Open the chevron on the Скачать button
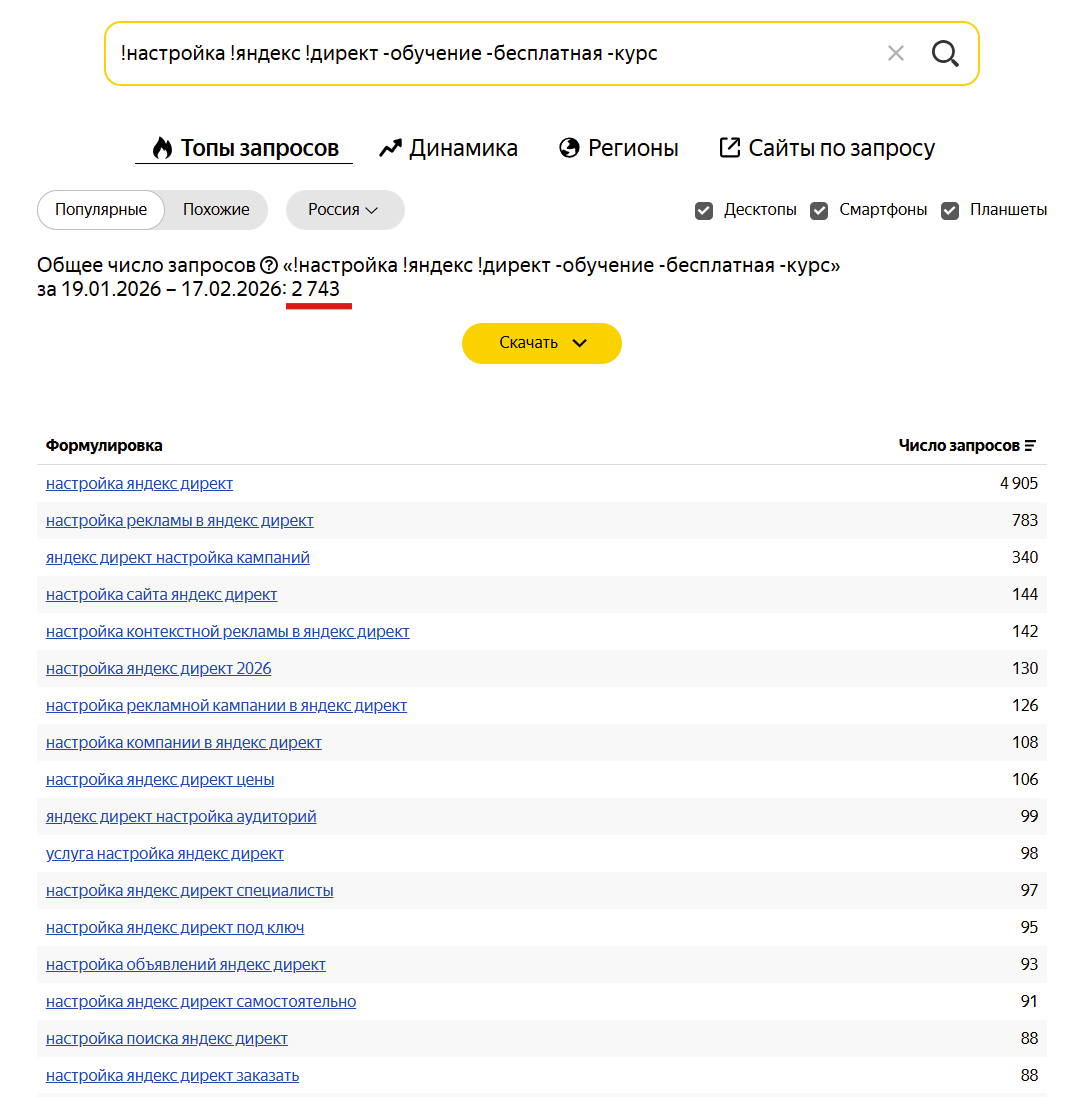Image resolution: width=1077 pixels, height=1097 pixels. coord(578,343)
